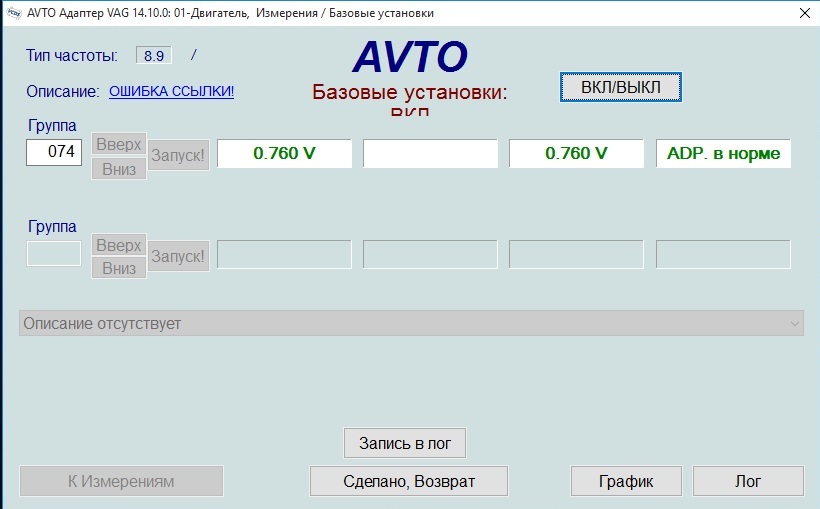Select first 0.760 V value field
Viewport: 820px width, 509px height.
[284, 153]
